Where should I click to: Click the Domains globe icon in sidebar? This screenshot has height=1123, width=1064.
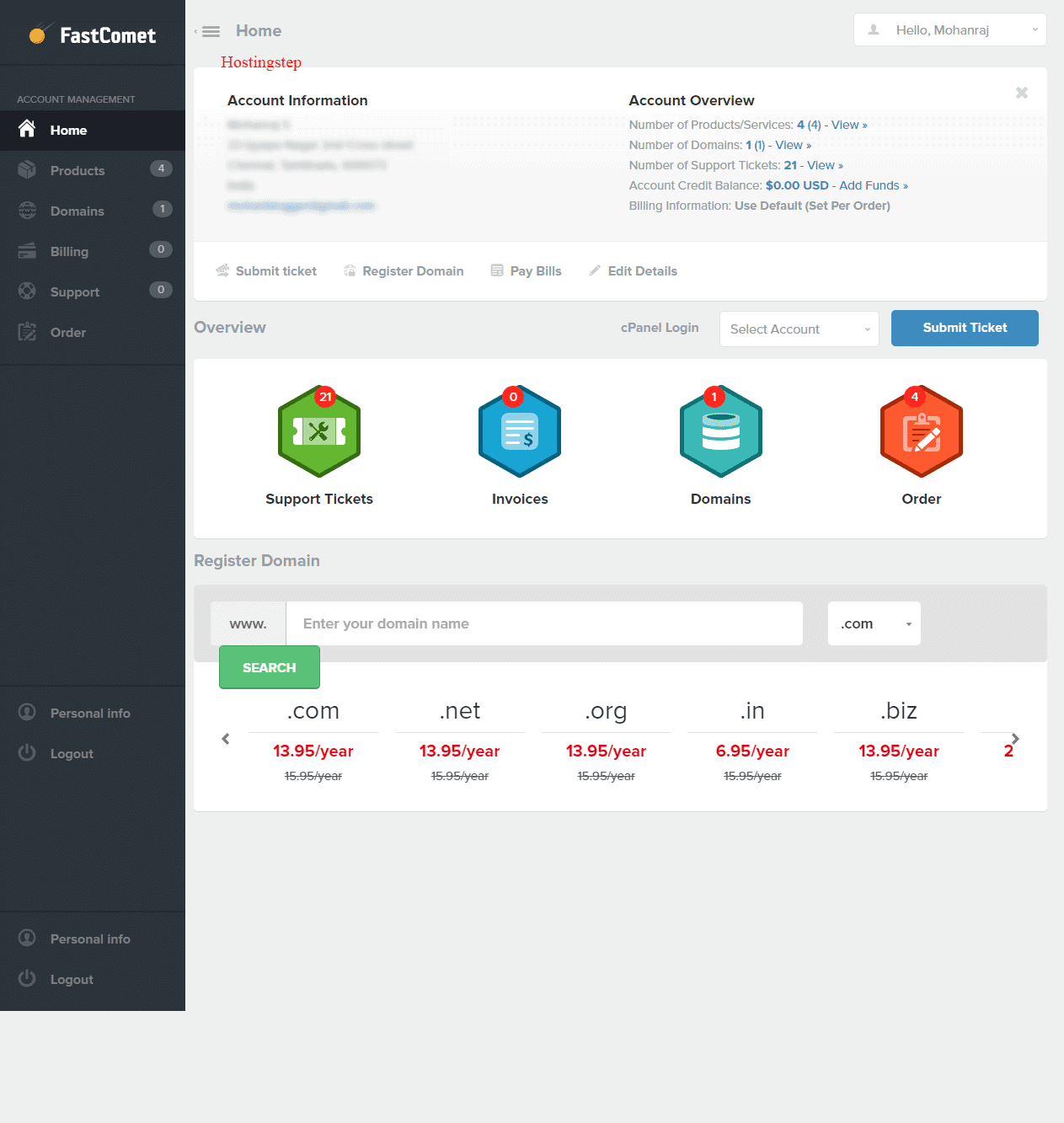(x=27, y=210)
